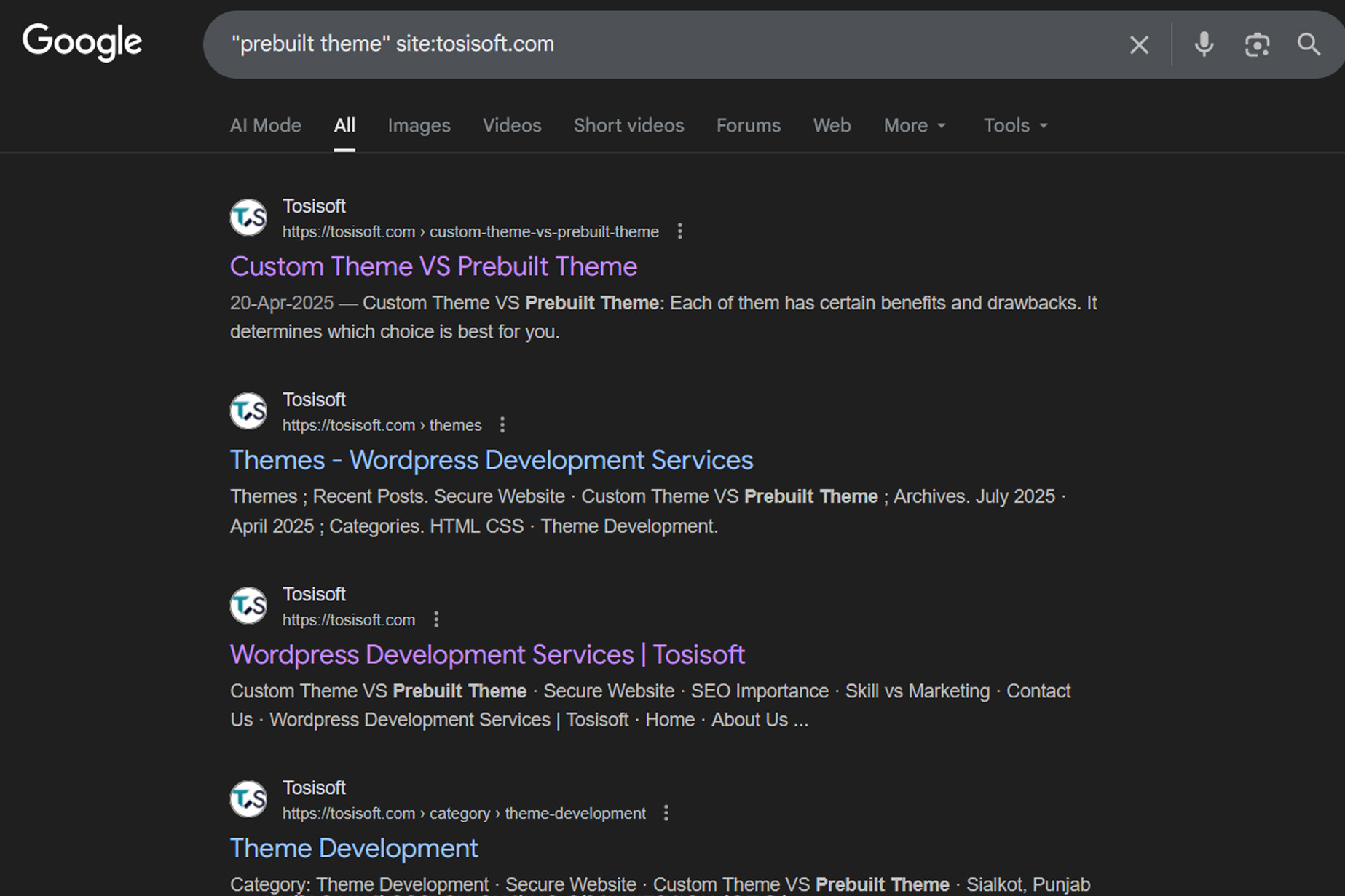Open the three-dot menu on the Themes result
The image size is (1345, 896).
point(502,424)
